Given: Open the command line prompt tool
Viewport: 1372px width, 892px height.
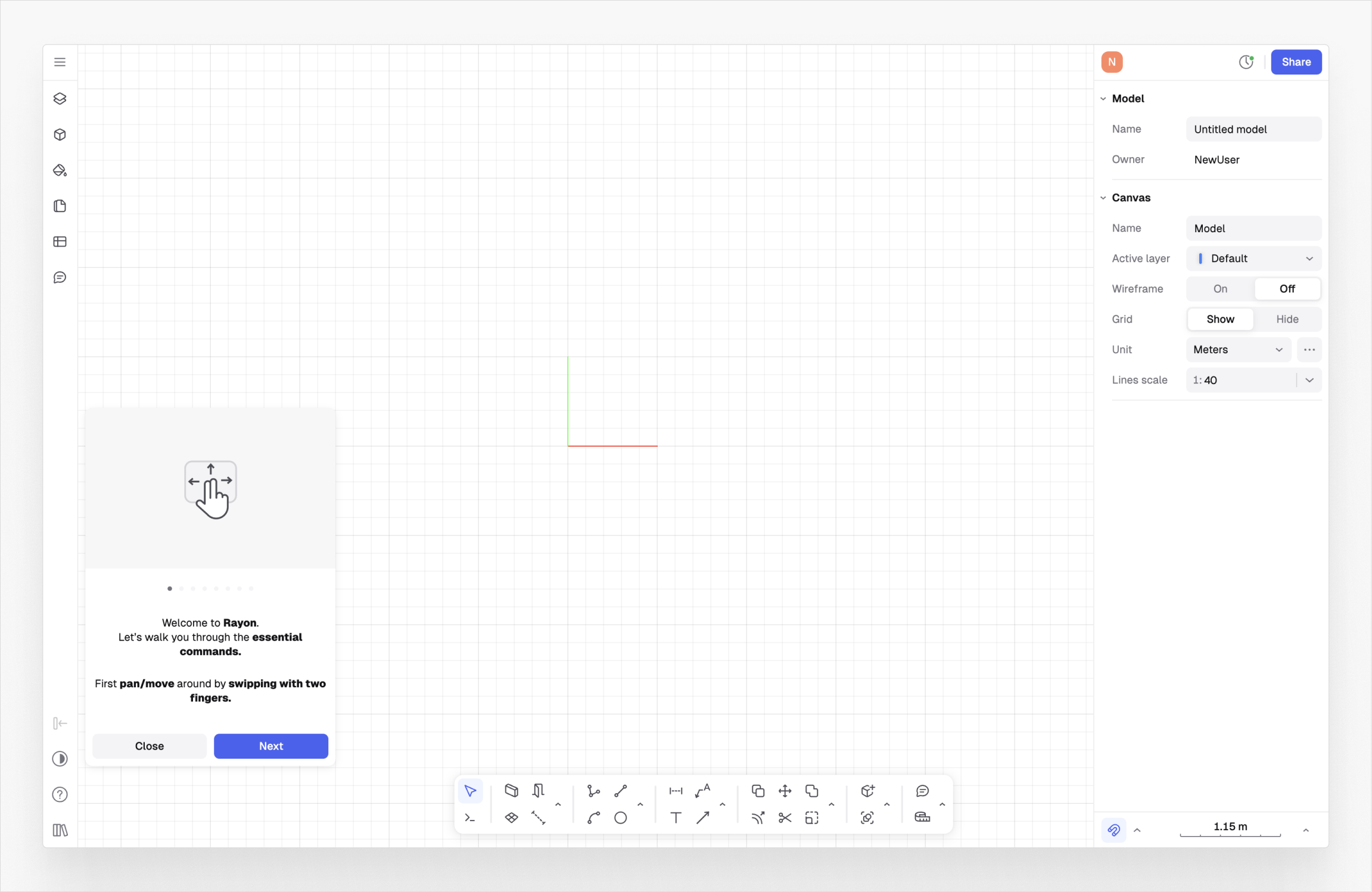Looking at the screenshot, I should 470,818.
